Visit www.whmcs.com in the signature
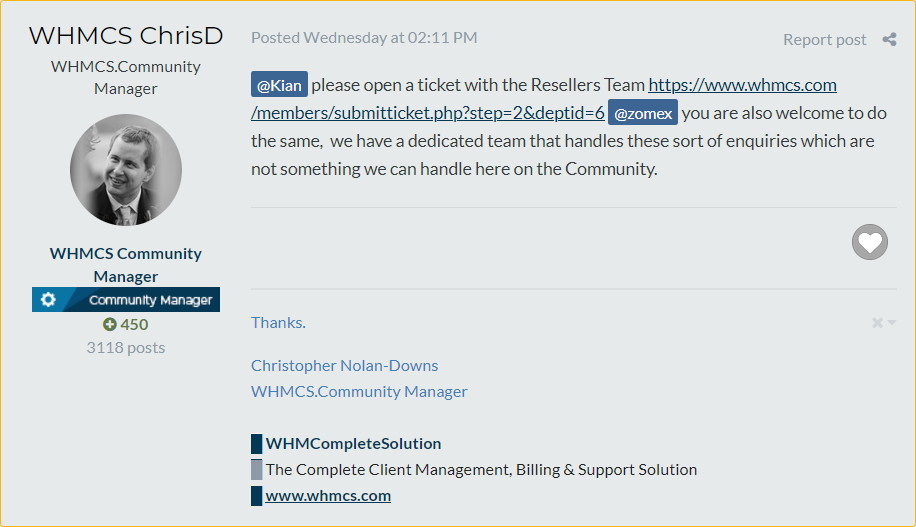The height and width of the screenshot is (527, 916). pyautogui.click(x=328, y=495)
